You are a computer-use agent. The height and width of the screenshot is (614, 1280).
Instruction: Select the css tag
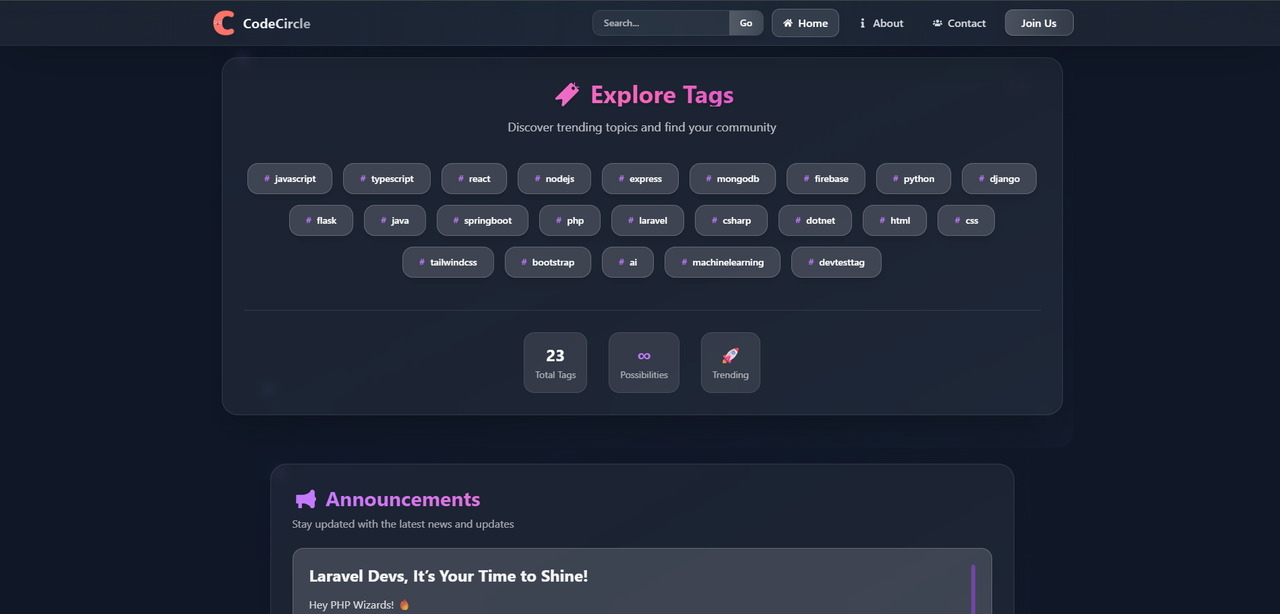point(966,221)
